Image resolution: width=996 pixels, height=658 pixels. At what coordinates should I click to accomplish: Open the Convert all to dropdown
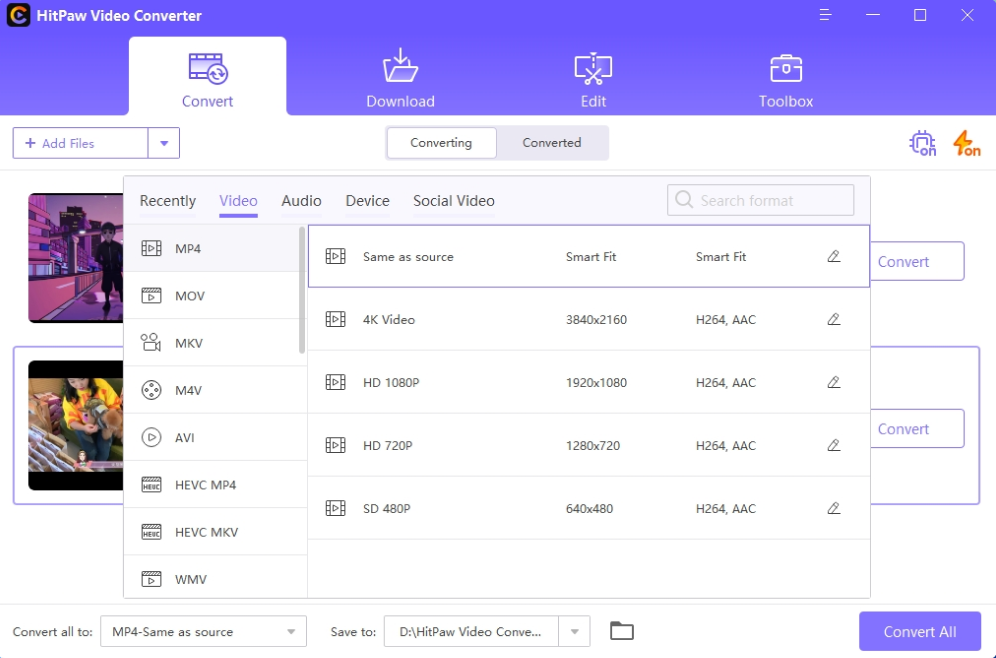pos(203,631)
